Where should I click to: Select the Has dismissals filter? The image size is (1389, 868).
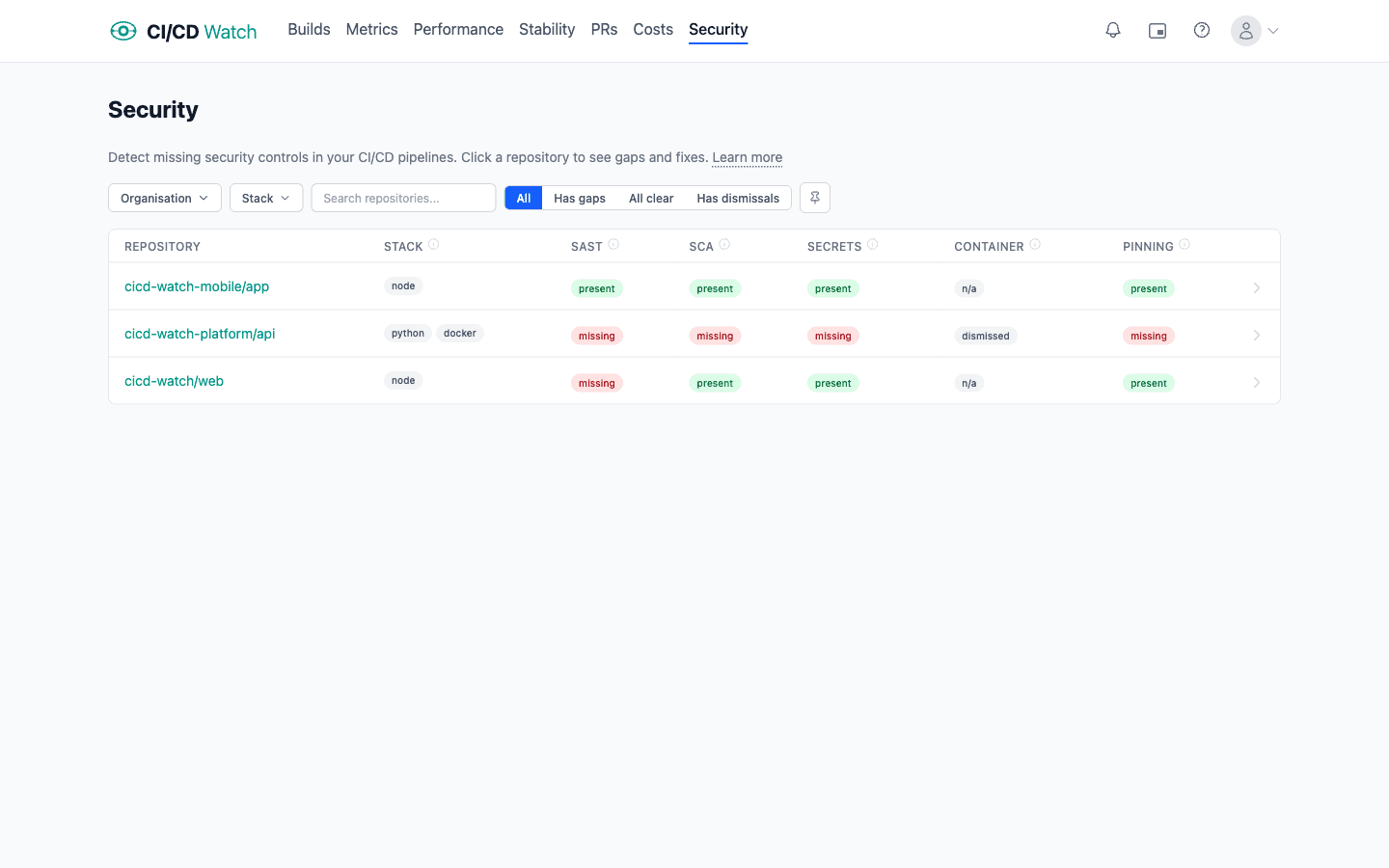coord(738,198)
